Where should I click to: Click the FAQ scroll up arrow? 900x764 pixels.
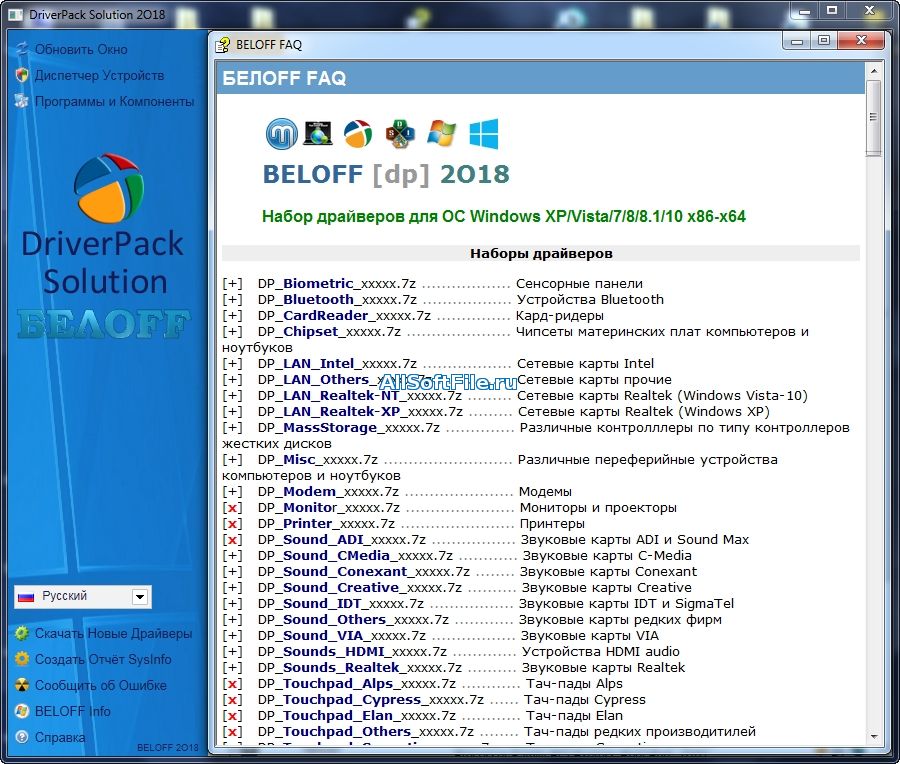click(874, 71)
